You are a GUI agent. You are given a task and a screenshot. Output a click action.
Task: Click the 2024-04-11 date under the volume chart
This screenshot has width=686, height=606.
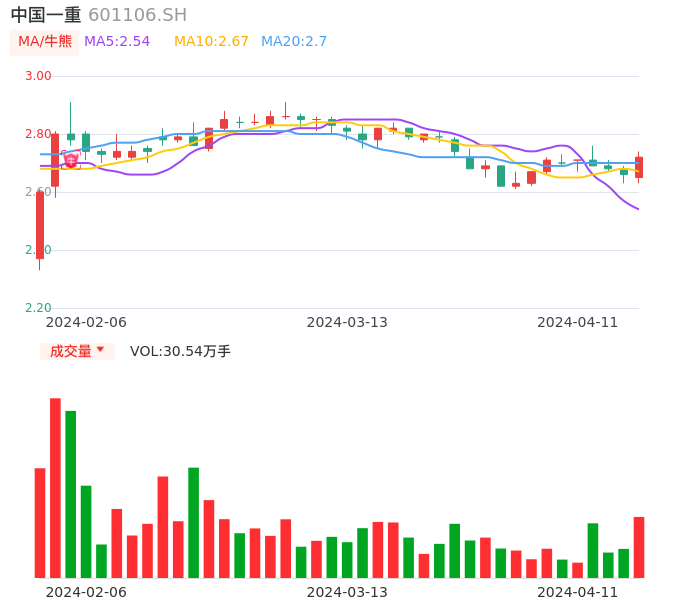(x=578, y=592)
